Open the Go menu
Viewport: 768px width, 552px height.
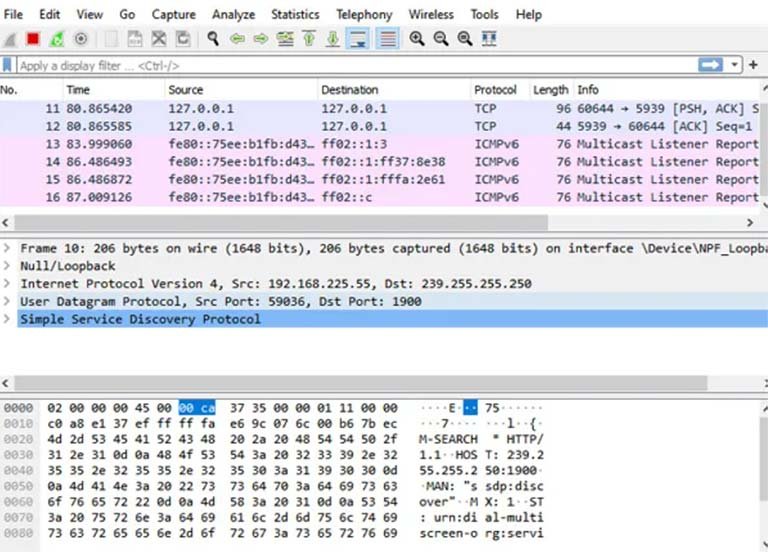click(x=127, y=15)
